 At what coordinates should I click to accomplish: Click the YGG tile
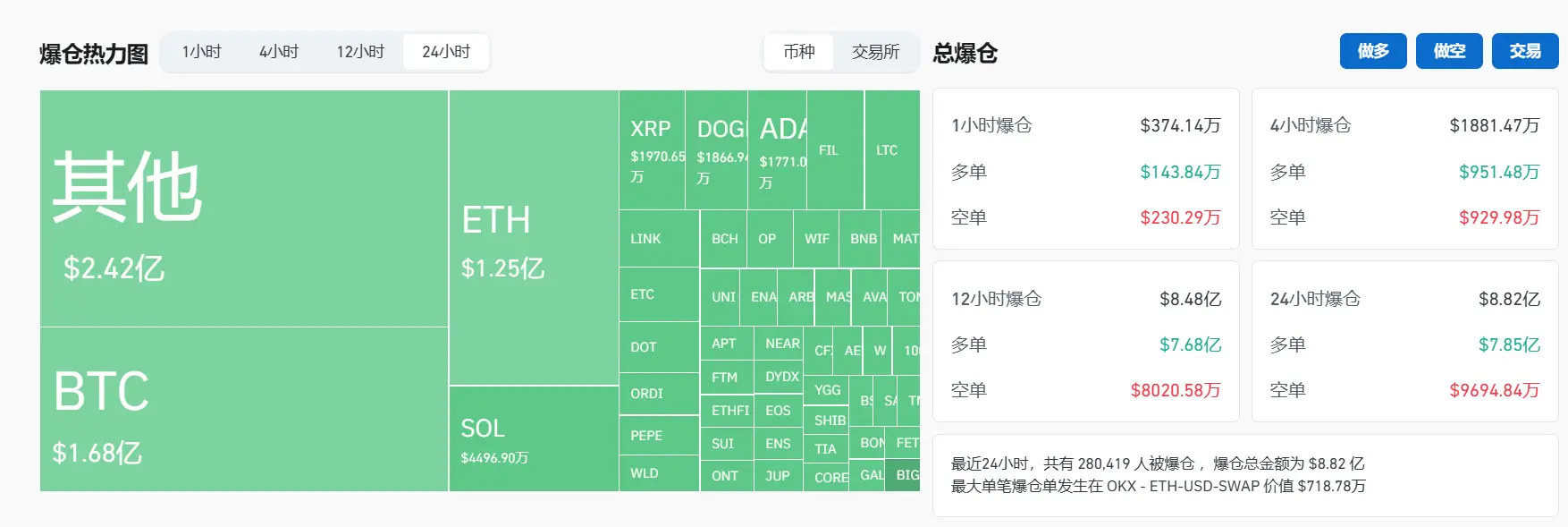[x=826, y=390]
